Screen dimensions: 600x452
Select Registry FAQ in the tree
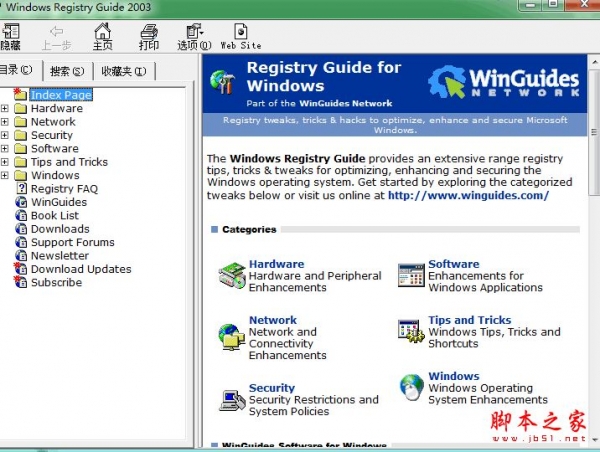pyautogui.click(x=64, y=189)
